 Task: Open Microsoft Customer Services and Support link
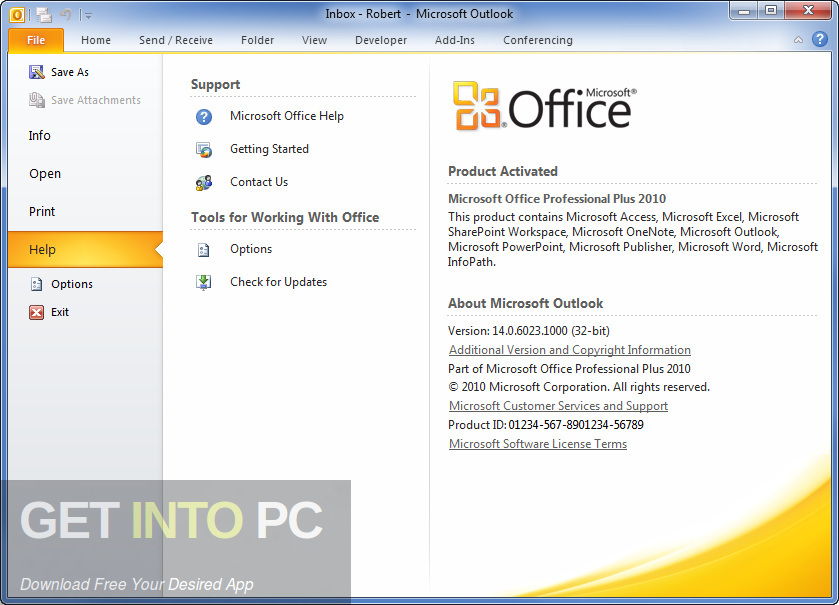tap(558, 406)
